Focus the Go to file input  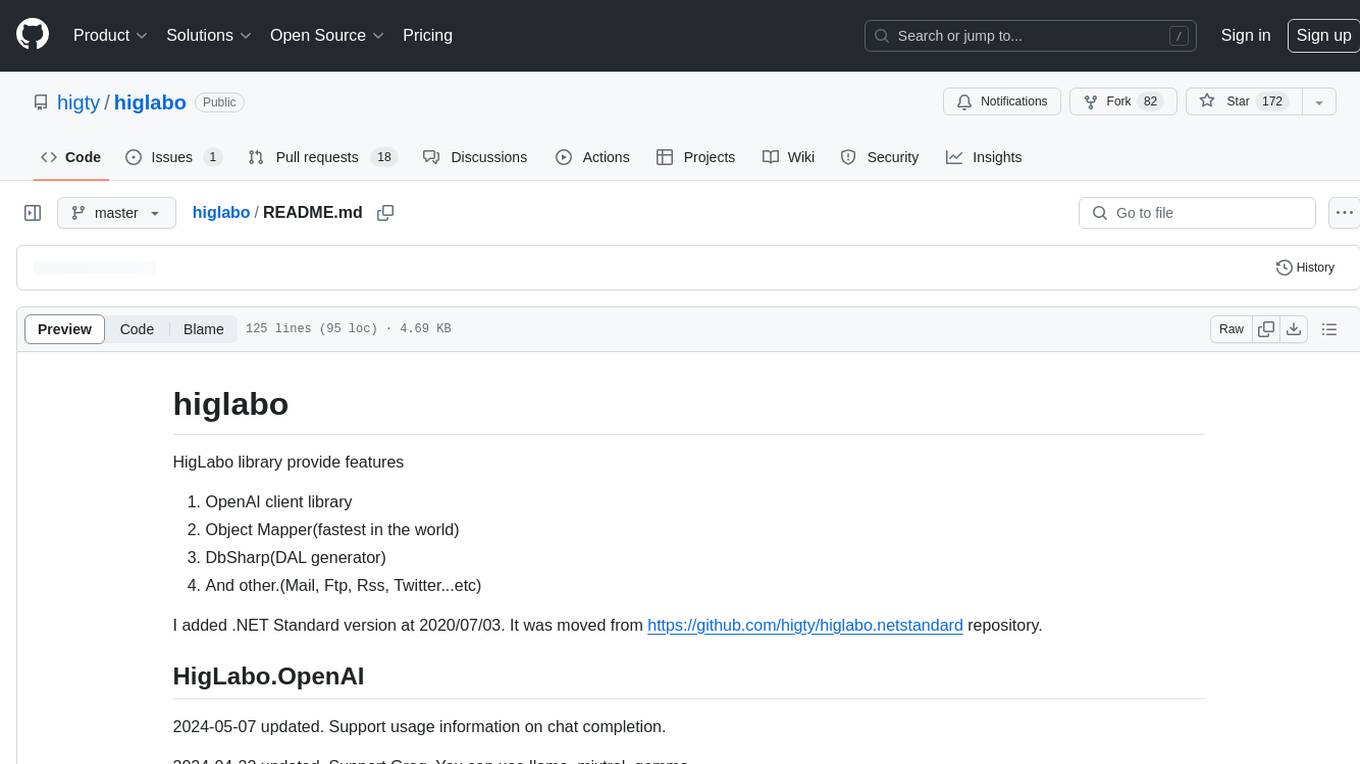tap(1197, 213)
